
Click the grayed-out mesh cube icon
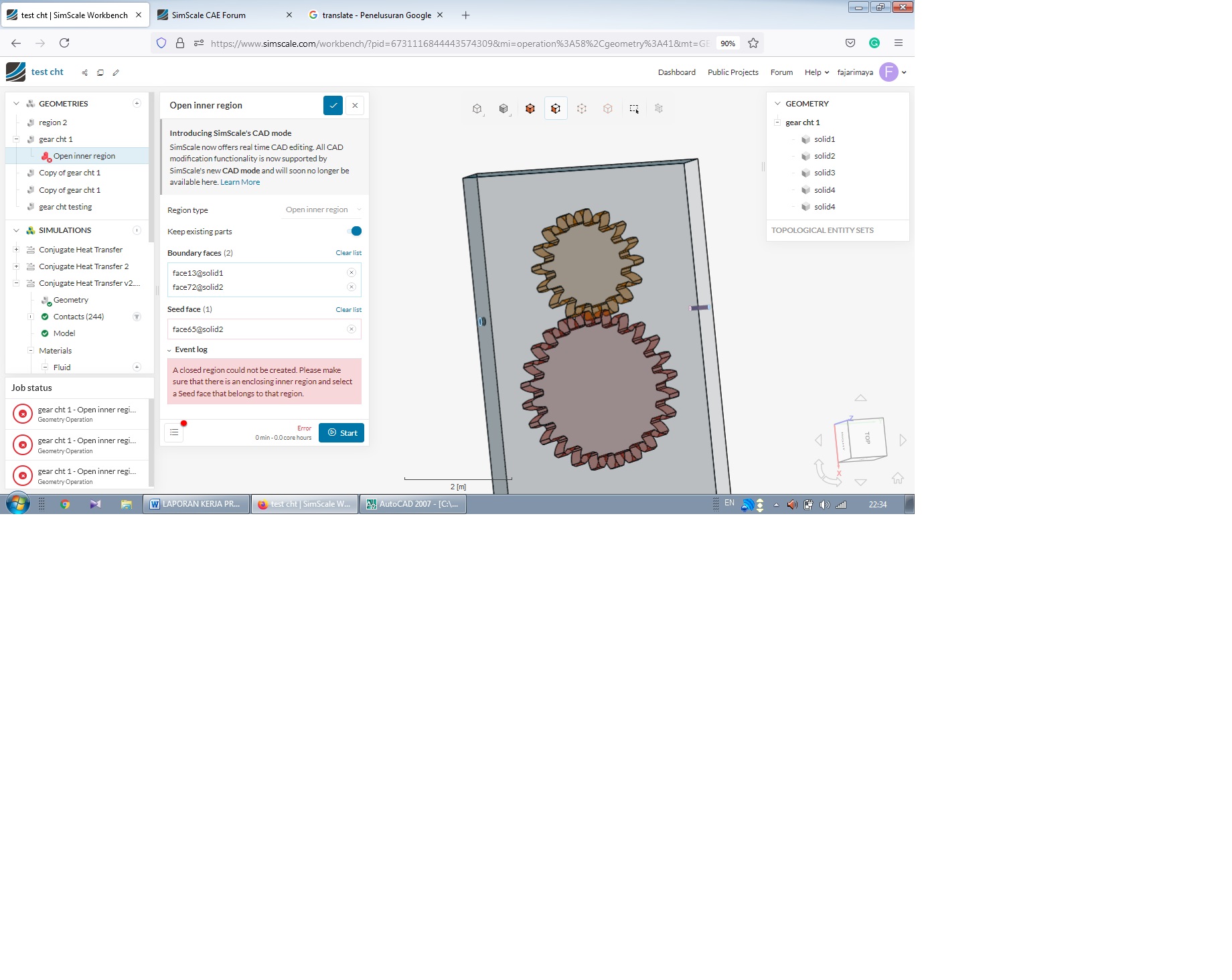pyautogui.click(x=659, y=108)
